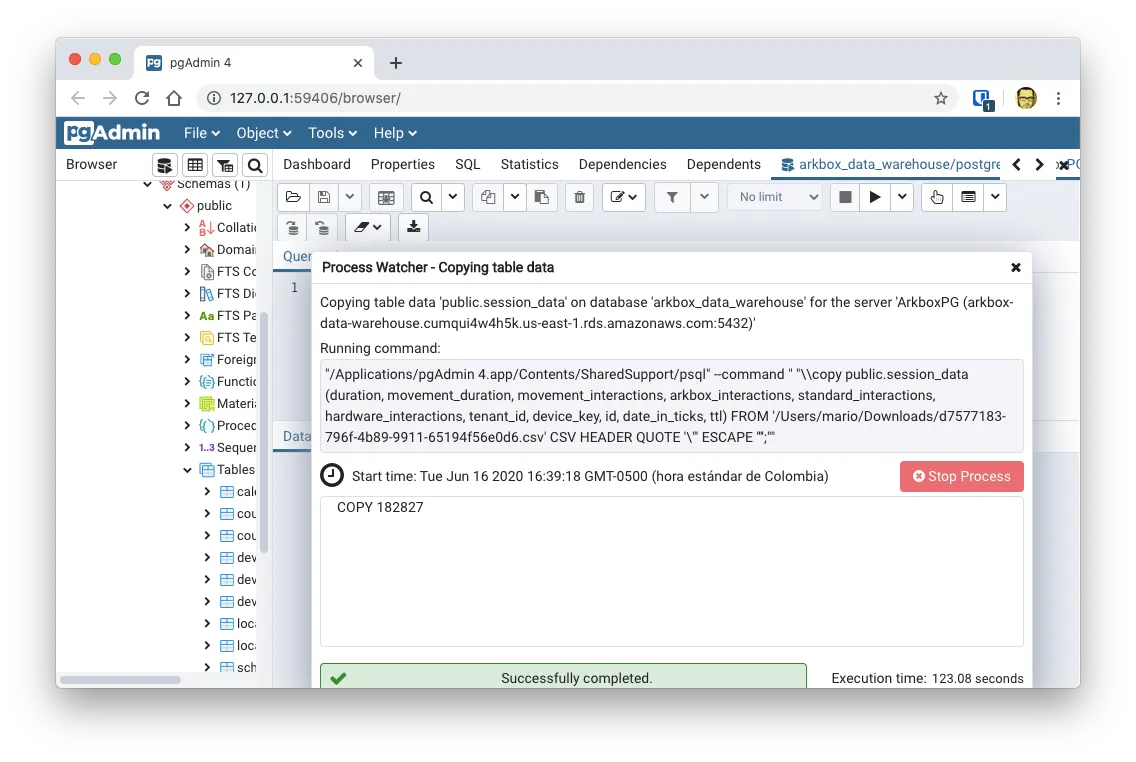Image resolution: width=1136 pixels, height=762 pixels.
Task: Click the find magnifier icon in query toolbar
Action: click(427, 197)
